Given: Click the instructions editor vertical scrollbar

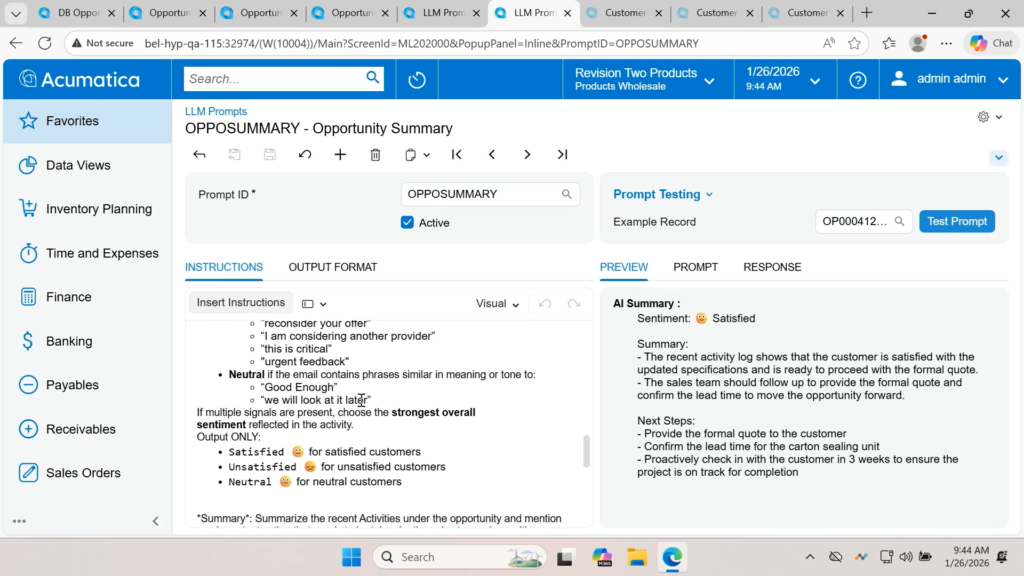Looking at the screenshot, I should coord(586,451).
